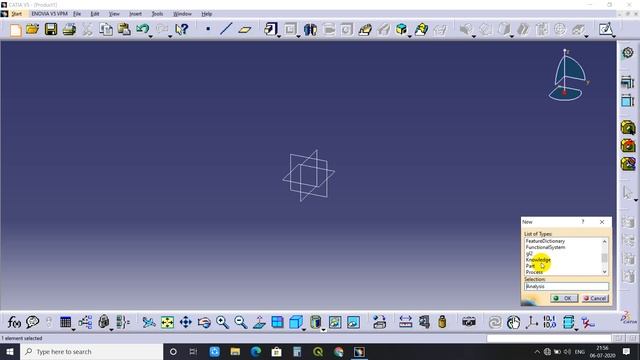Click the Formula f(x) icon
Screen dimensions: 640x360
point(14,322)
